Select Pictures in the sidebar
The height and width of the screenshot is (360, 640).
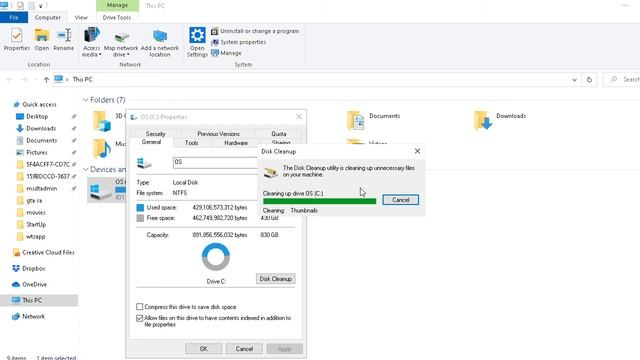(37, 152)
